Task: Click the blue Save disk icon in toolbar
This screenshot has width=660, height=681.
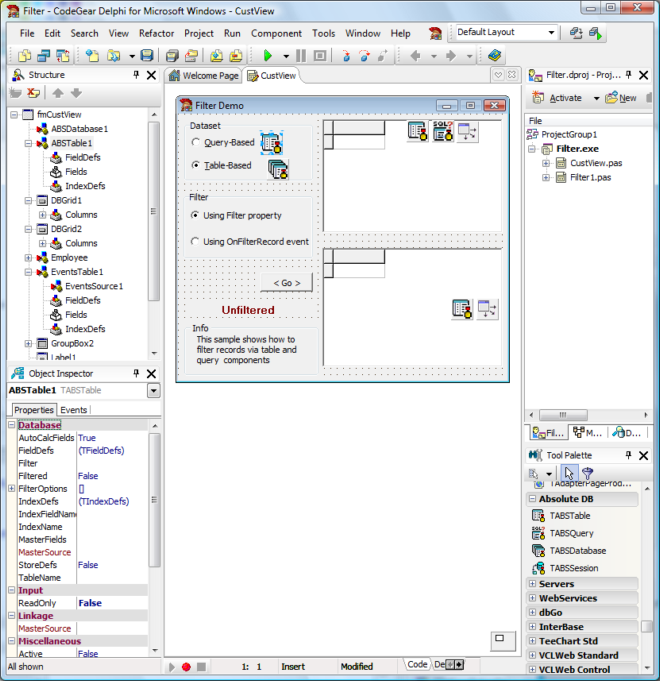Action: pyautogui.click(x=147, y=56)
